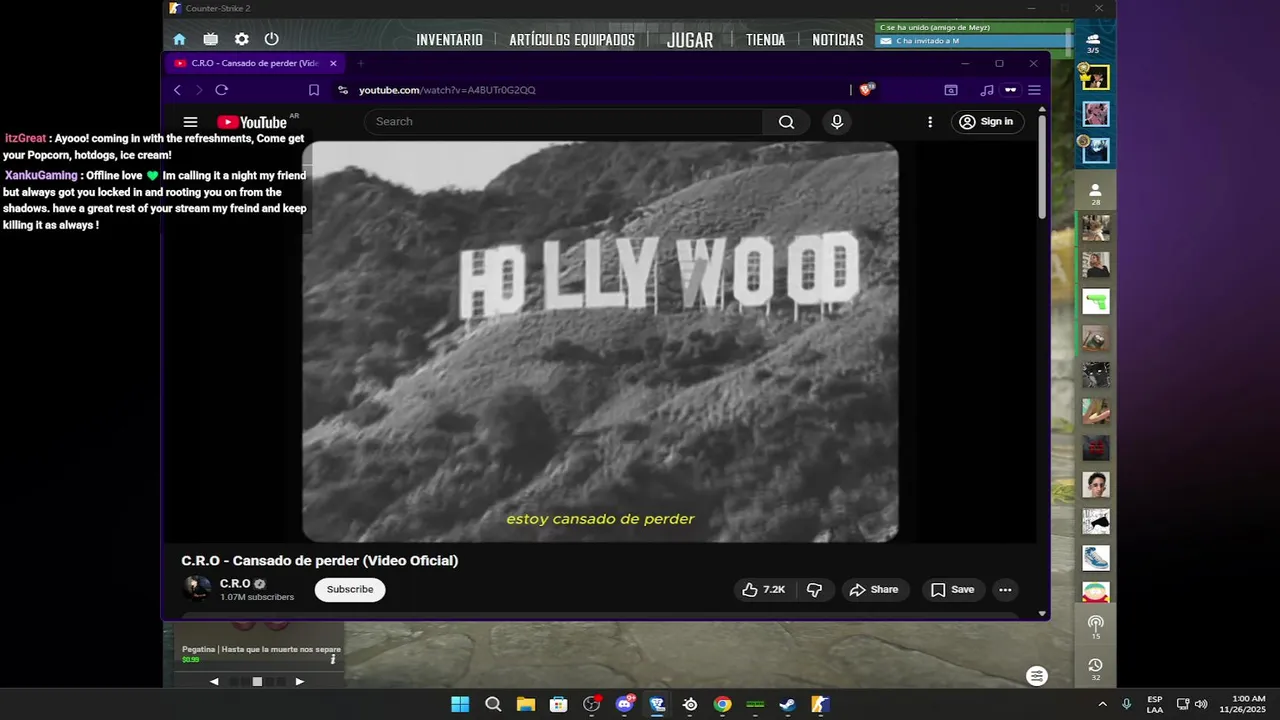
Task: Click the browser page scrollbar
Action: 1042,168
